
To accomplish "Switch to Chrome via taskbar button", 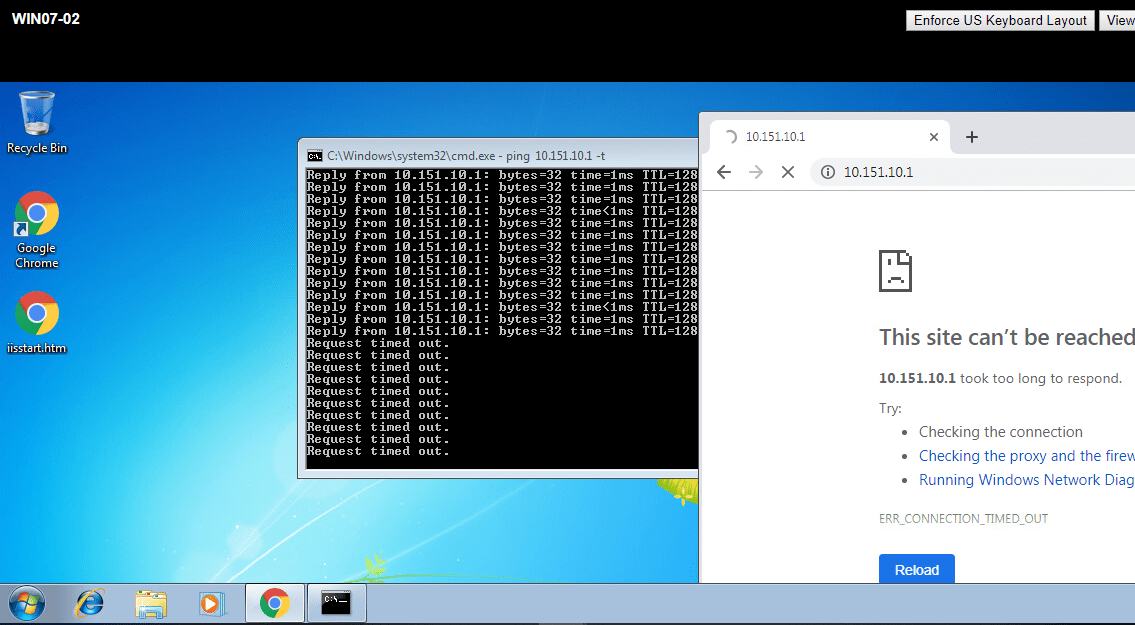I will pyautogui.click(x=274, y=603).
